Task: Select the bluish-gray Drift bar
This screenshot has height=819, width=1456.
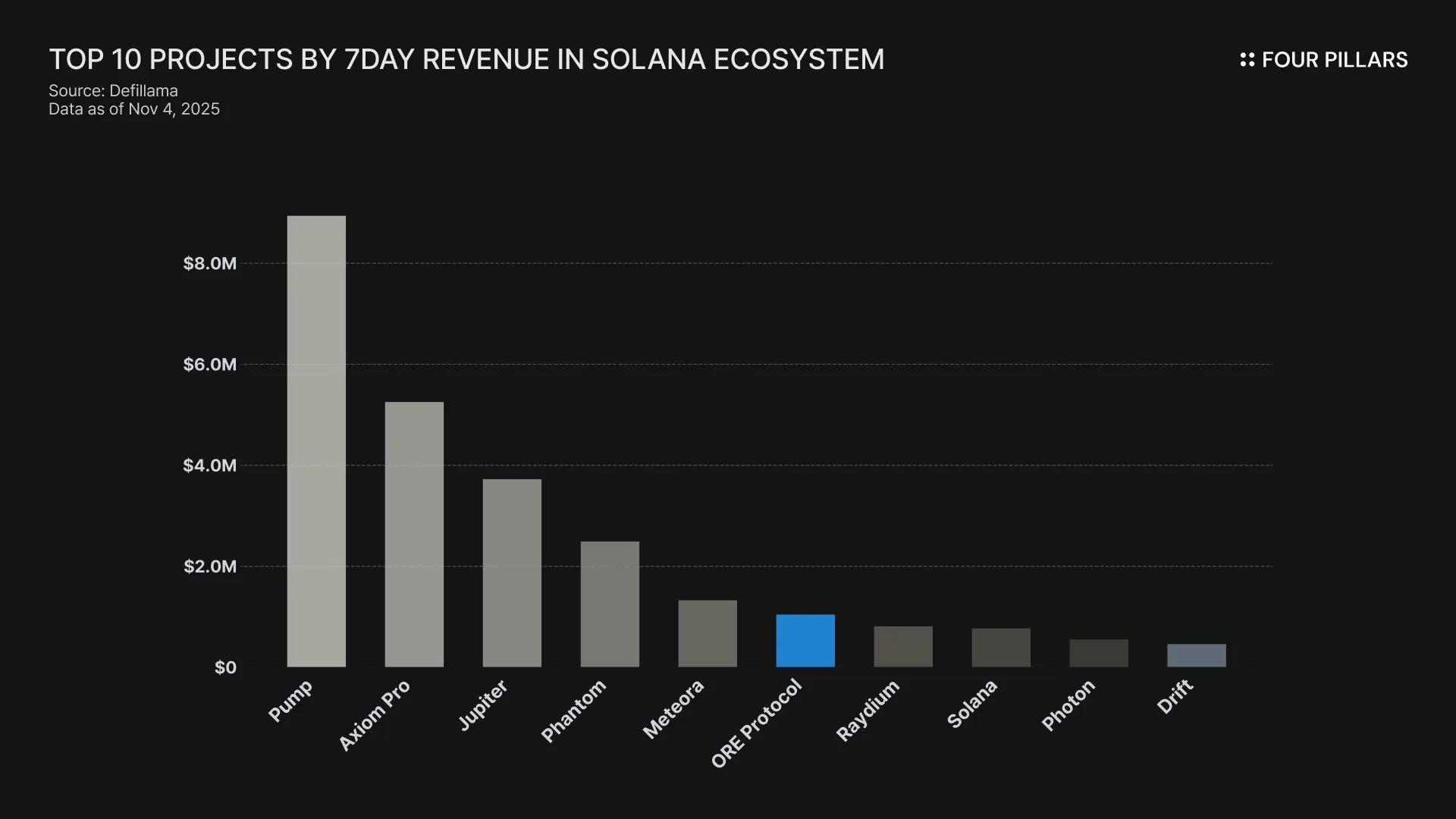Action: point(1197,655)
